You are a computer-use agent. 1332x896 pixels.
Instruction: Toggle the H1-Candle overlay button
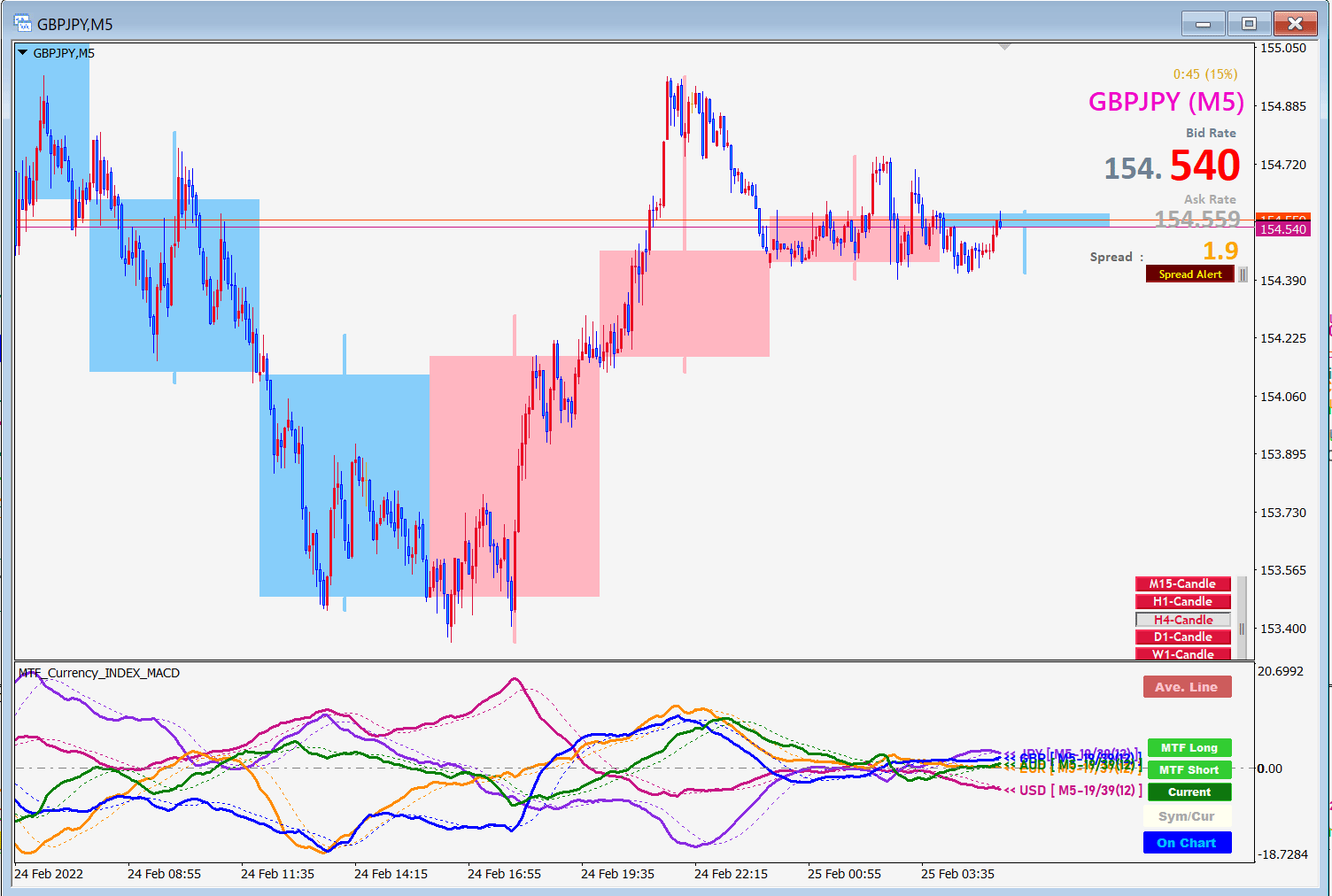[1182, 601]
